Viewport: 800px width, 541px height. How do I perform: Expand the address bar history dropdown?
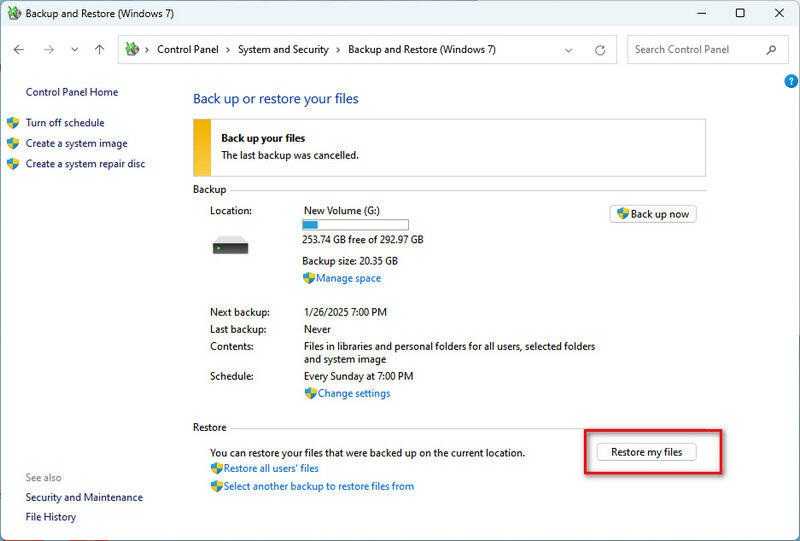pos(569,50)
